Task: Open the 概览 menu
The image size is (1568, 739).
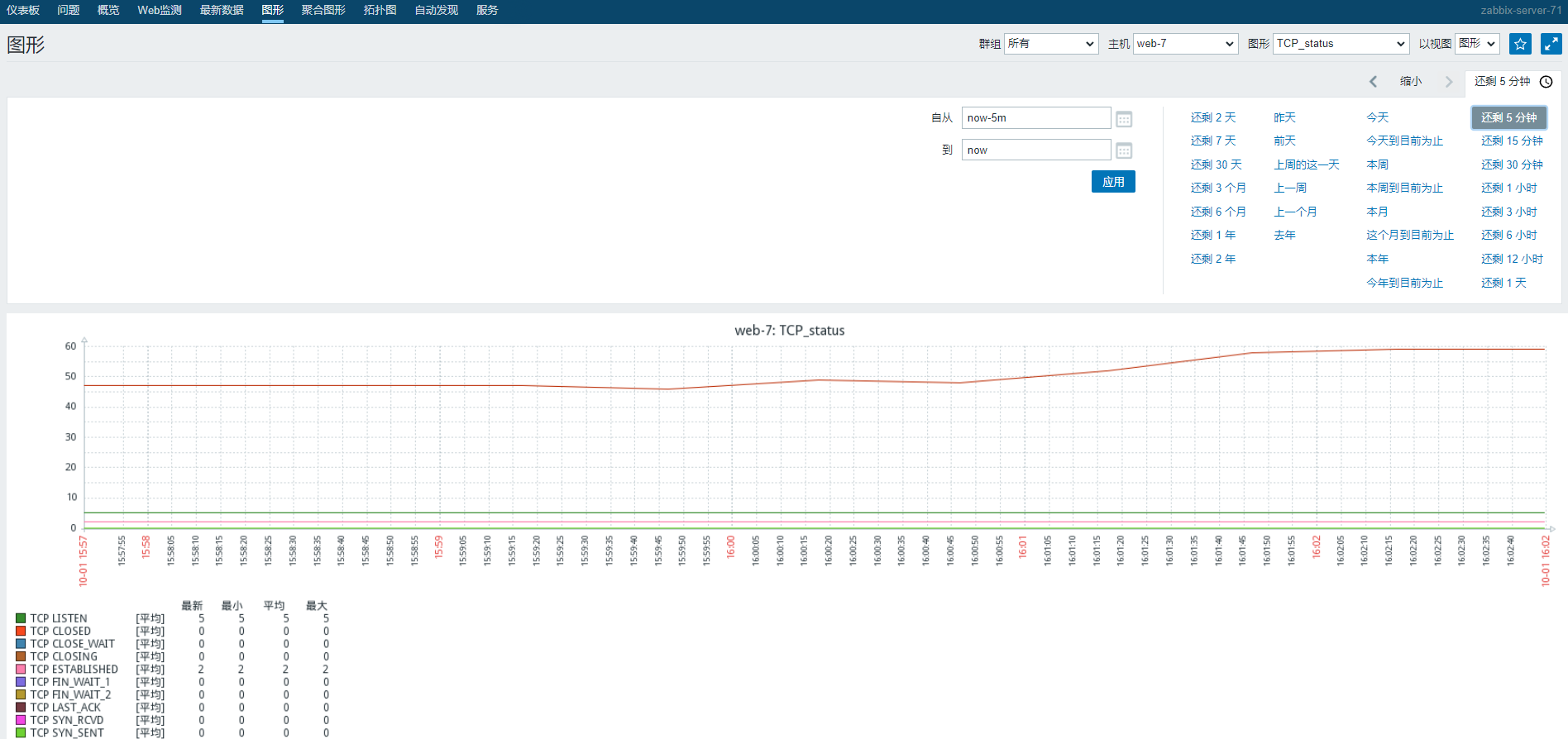Action: tap(108, 11)
